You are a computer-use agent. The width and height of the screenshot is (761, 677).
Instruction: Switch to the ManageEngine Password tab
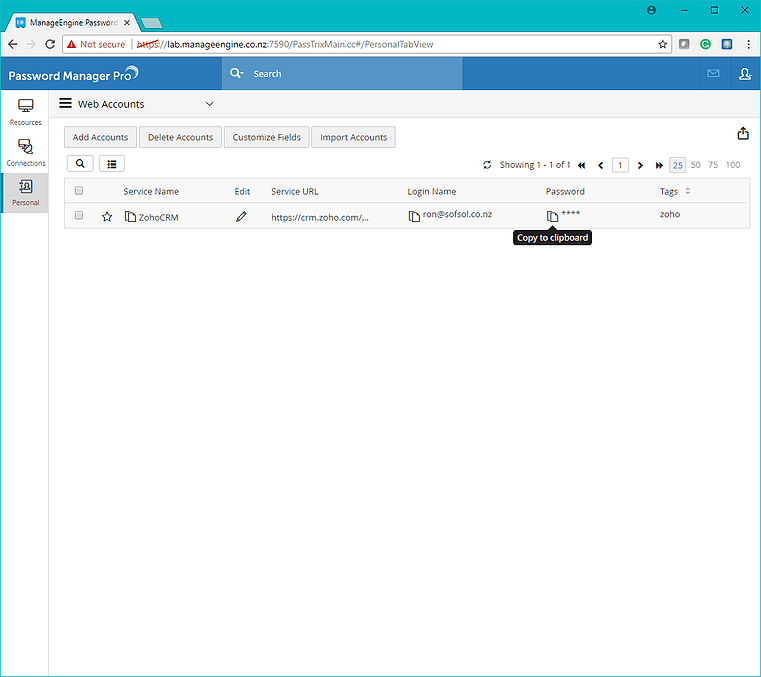73,22
